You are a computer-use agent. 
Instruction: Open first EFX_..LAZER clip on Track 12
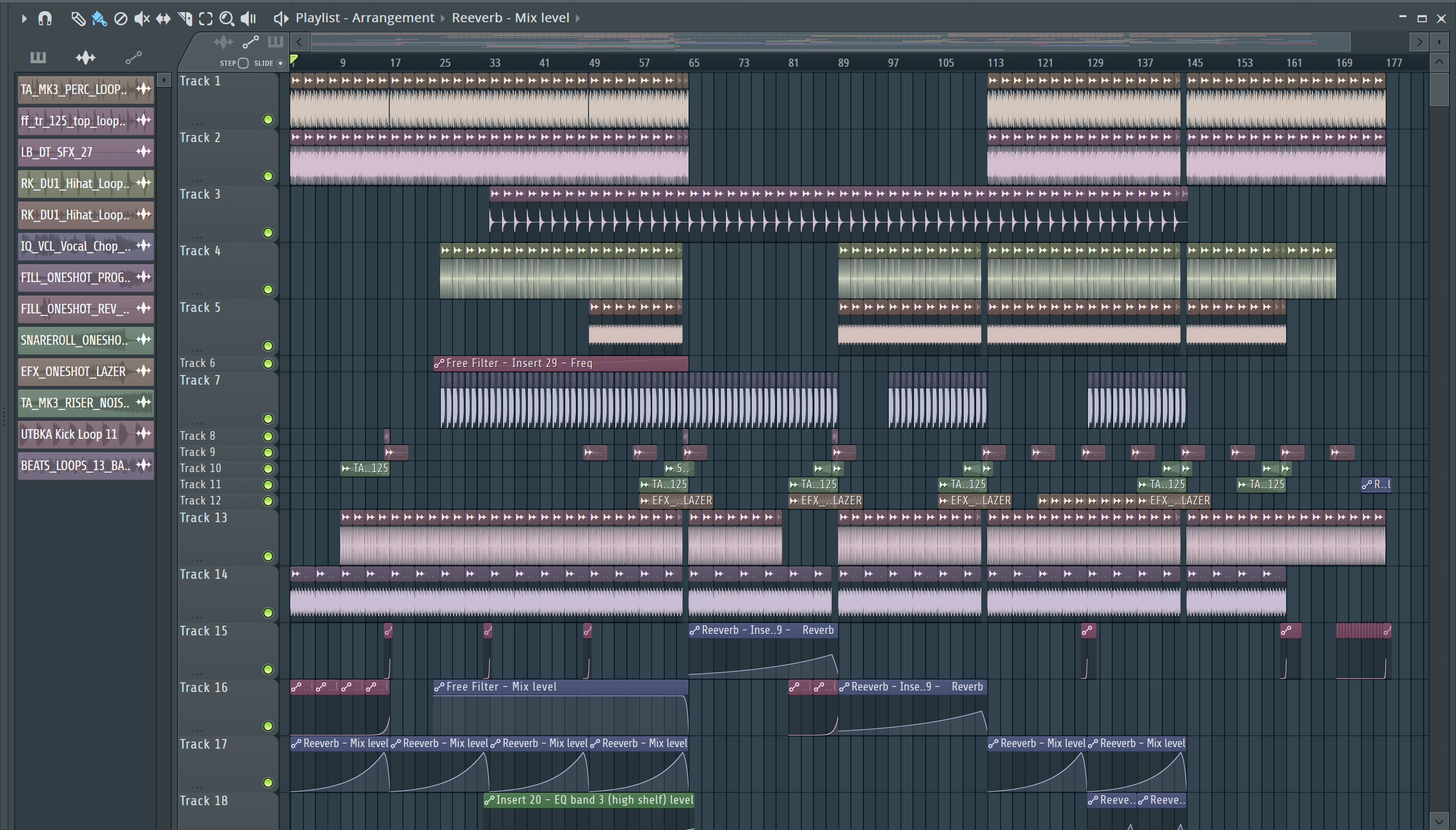coord(677,500)
